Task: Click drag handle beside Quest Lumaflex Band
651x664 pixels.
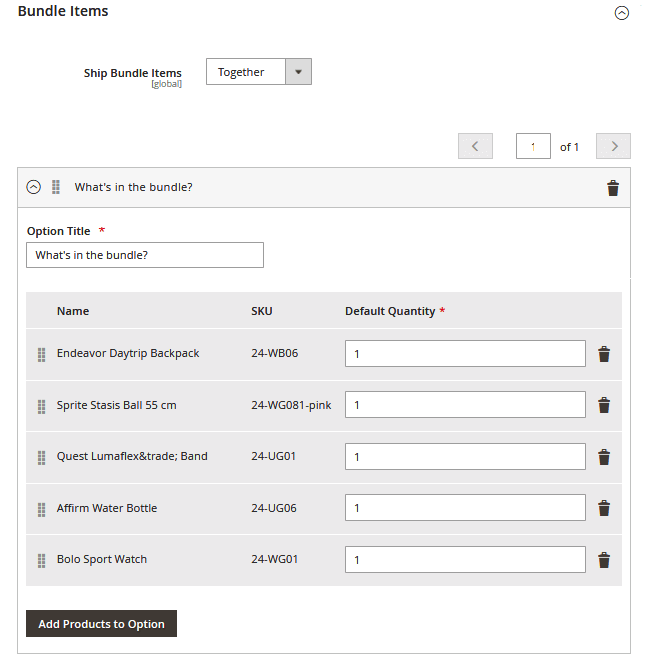Action: 42,457
